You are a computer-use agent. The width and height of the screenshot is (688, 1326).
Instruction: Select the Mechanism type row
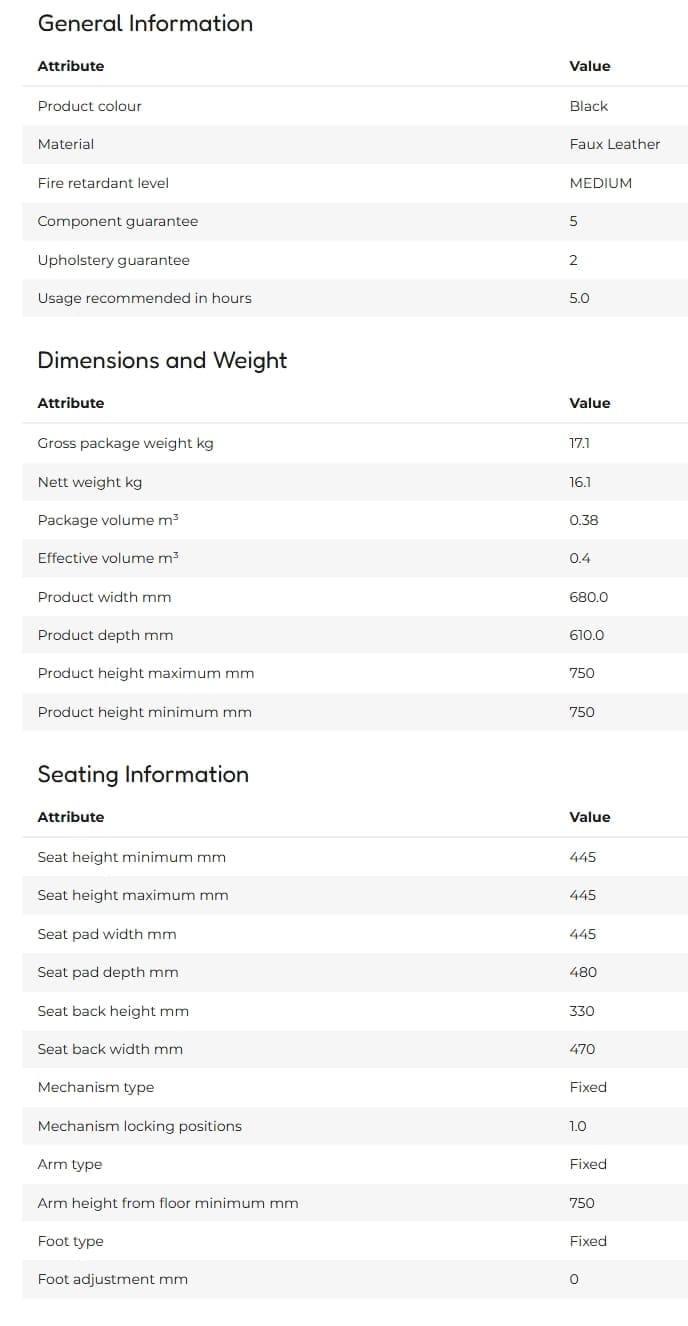click(x=355, y=1087)
